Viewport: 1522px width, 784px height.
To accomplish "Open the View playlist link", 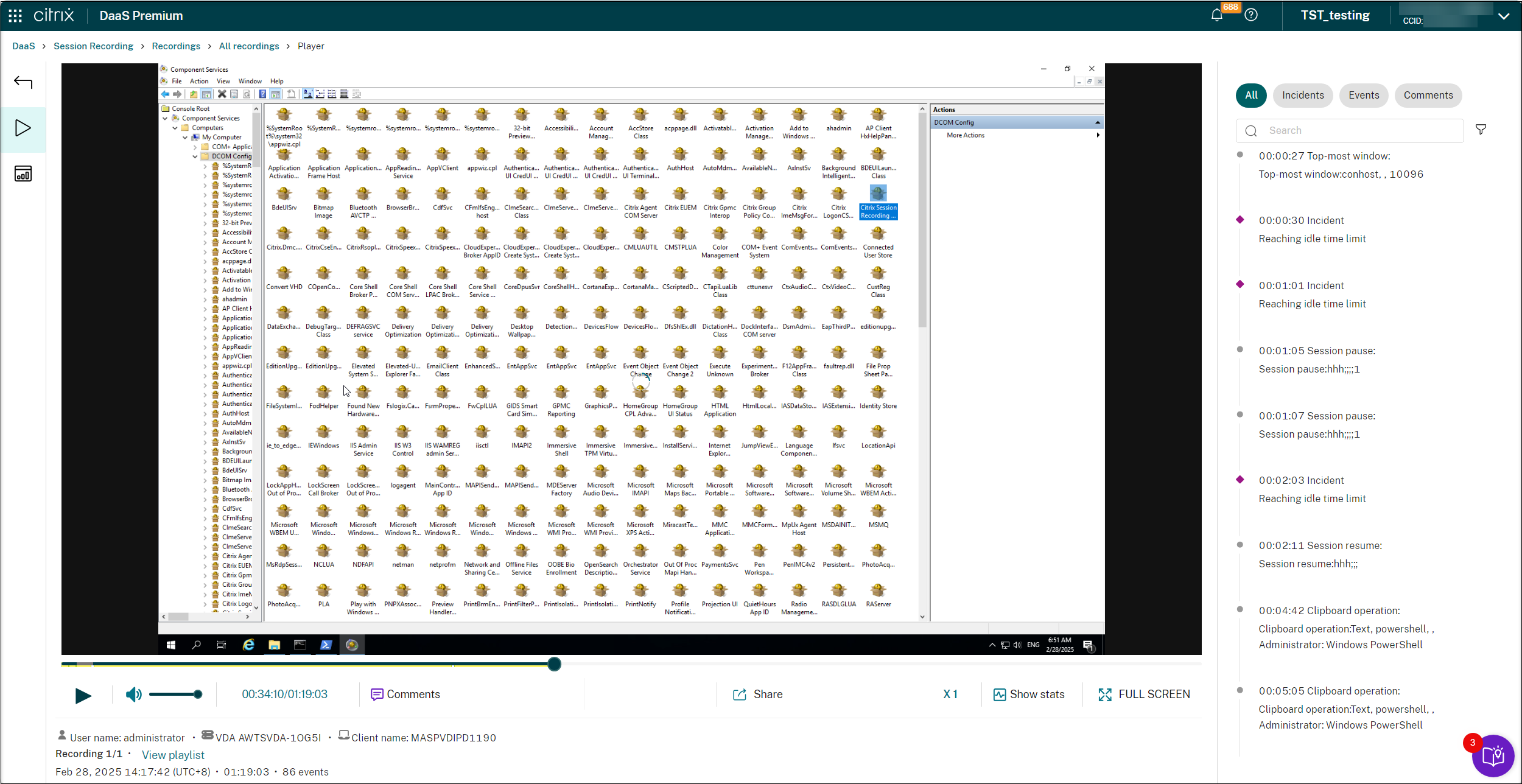I will pos(173,755).
